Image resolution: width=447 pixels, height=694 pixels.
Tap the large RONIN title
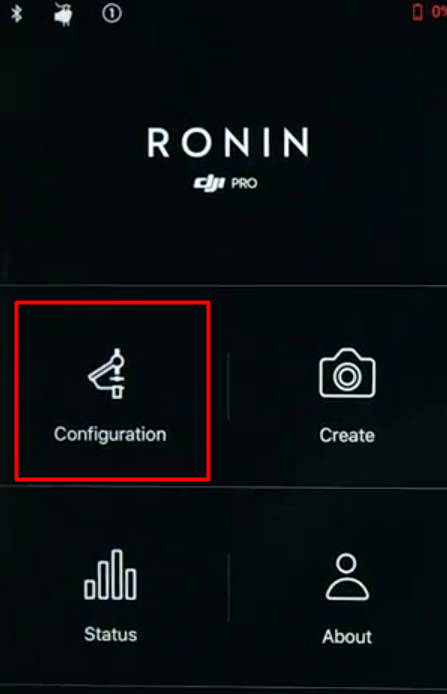tap(228, 143)
